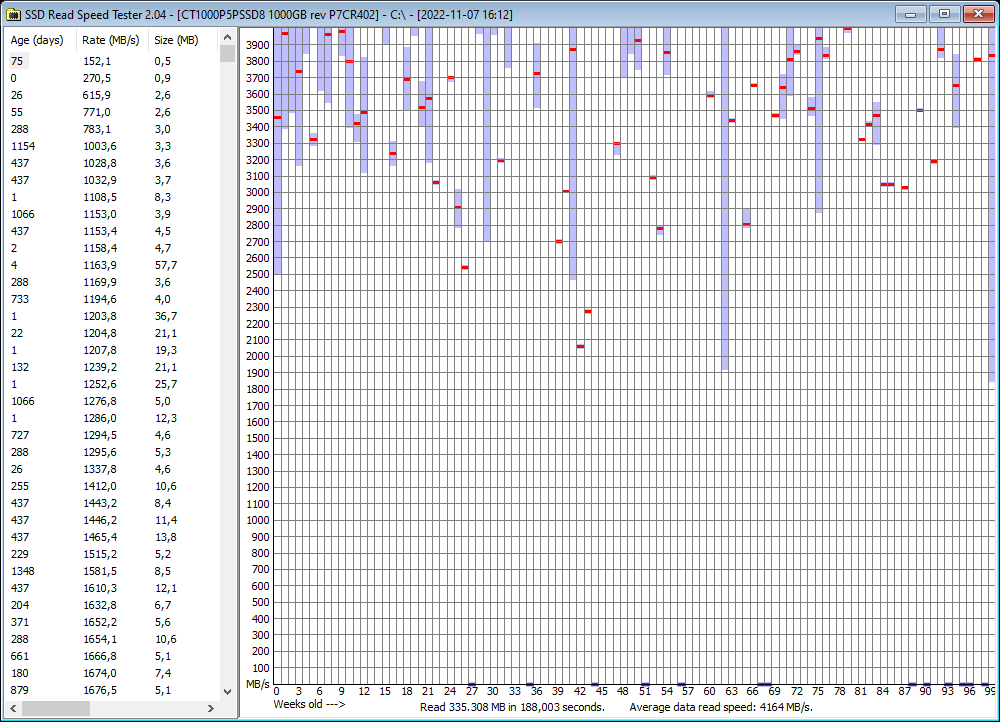This screenshot has height=722, width=1000.
Task: Click the 'Read 335.308 MB in 188,003 seconds' text
Action: pyautogui.click(x=512, y=707)
